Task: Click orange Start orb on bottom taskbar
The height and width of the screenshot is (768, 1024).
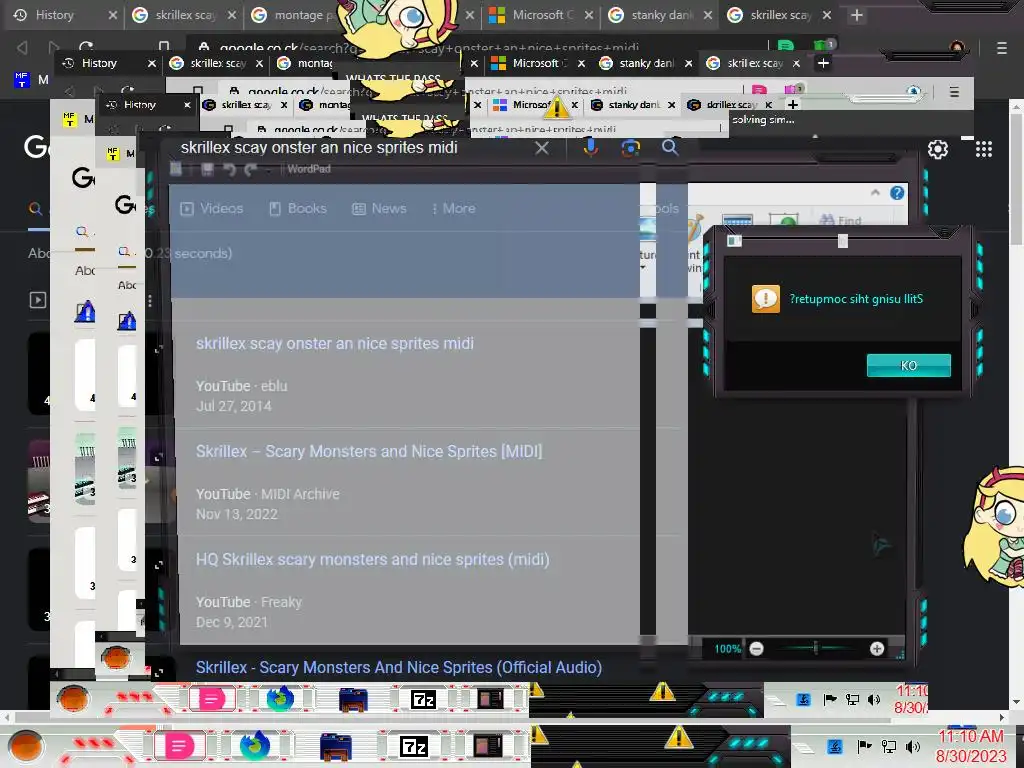Action: click(25, 746)
